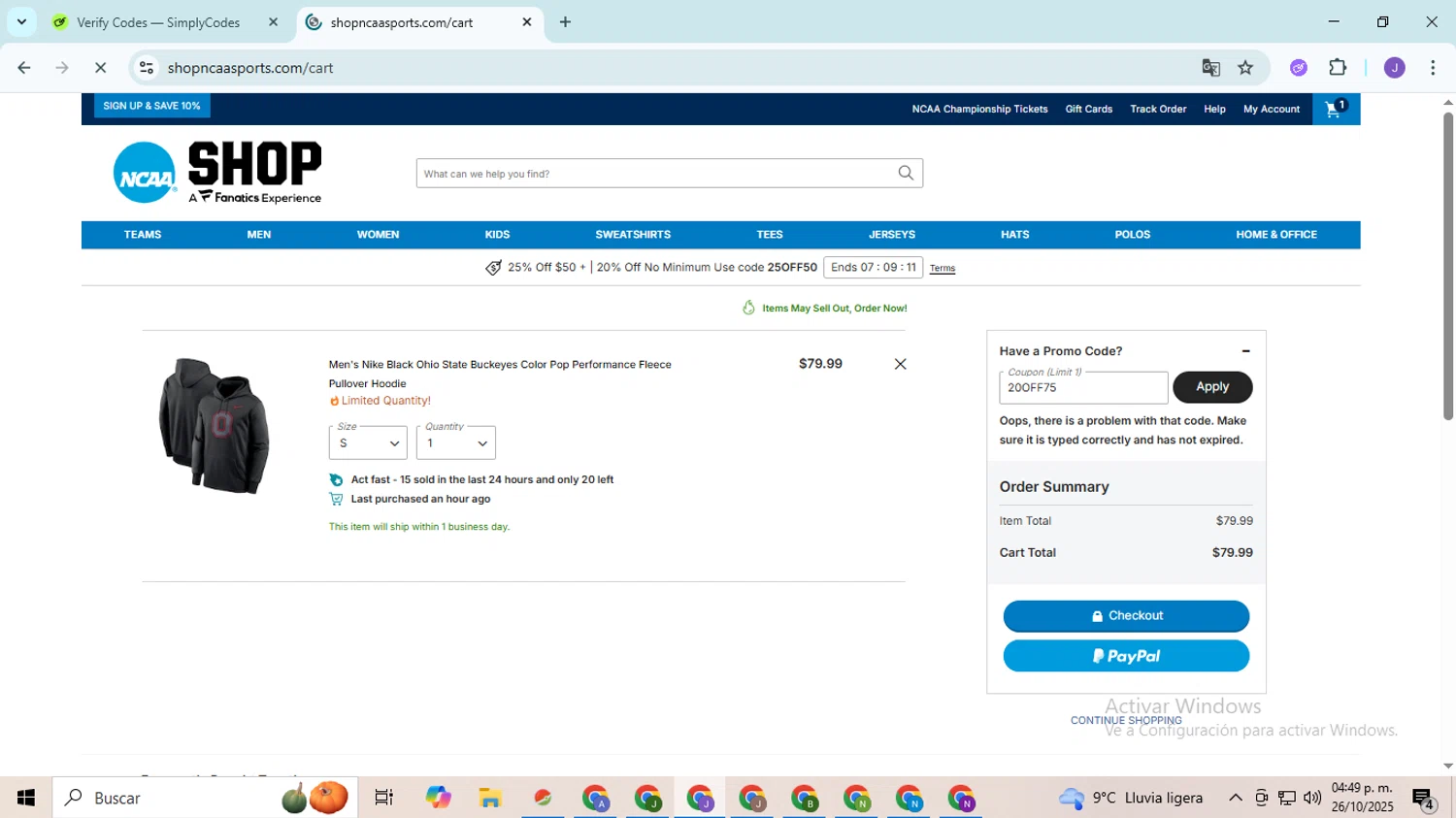Click the NCAA Shop logo
Image resolution: width=1456 pixels, height=818 pixels.
click(217, 173)
